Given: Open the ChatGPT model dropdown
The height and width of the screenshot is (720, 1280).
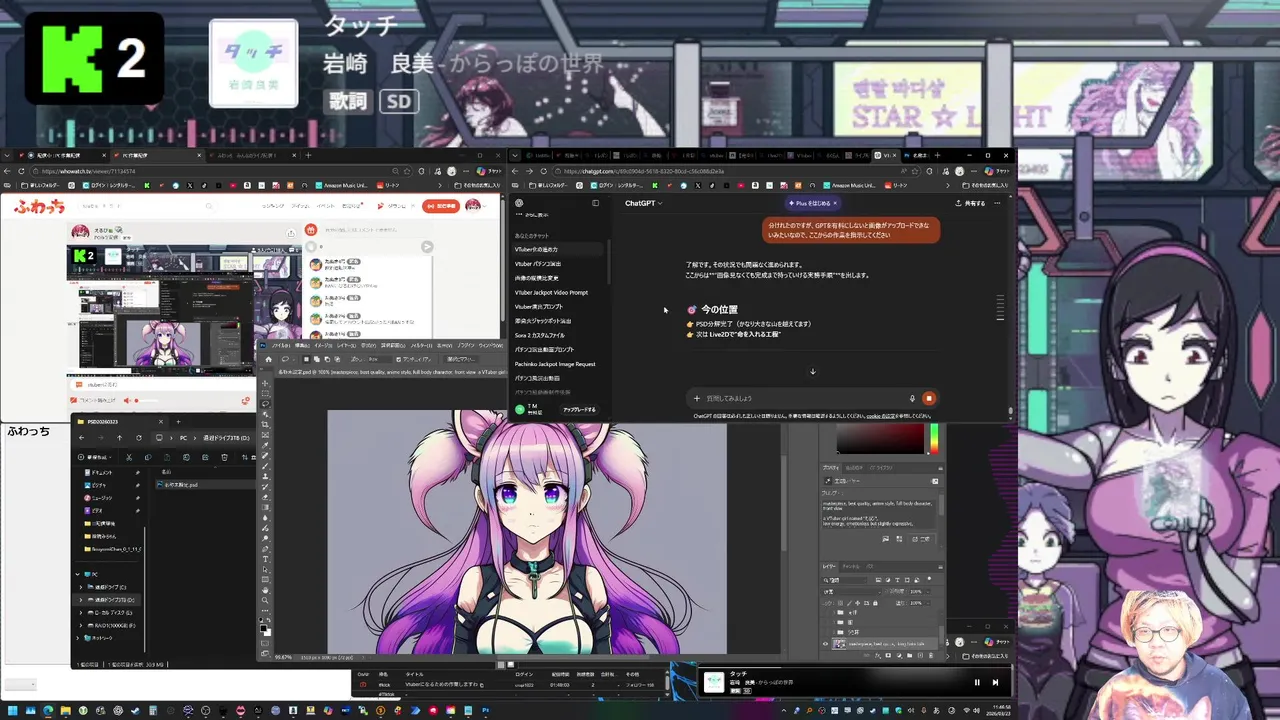Looking at the screenshot, I should 643,203.
